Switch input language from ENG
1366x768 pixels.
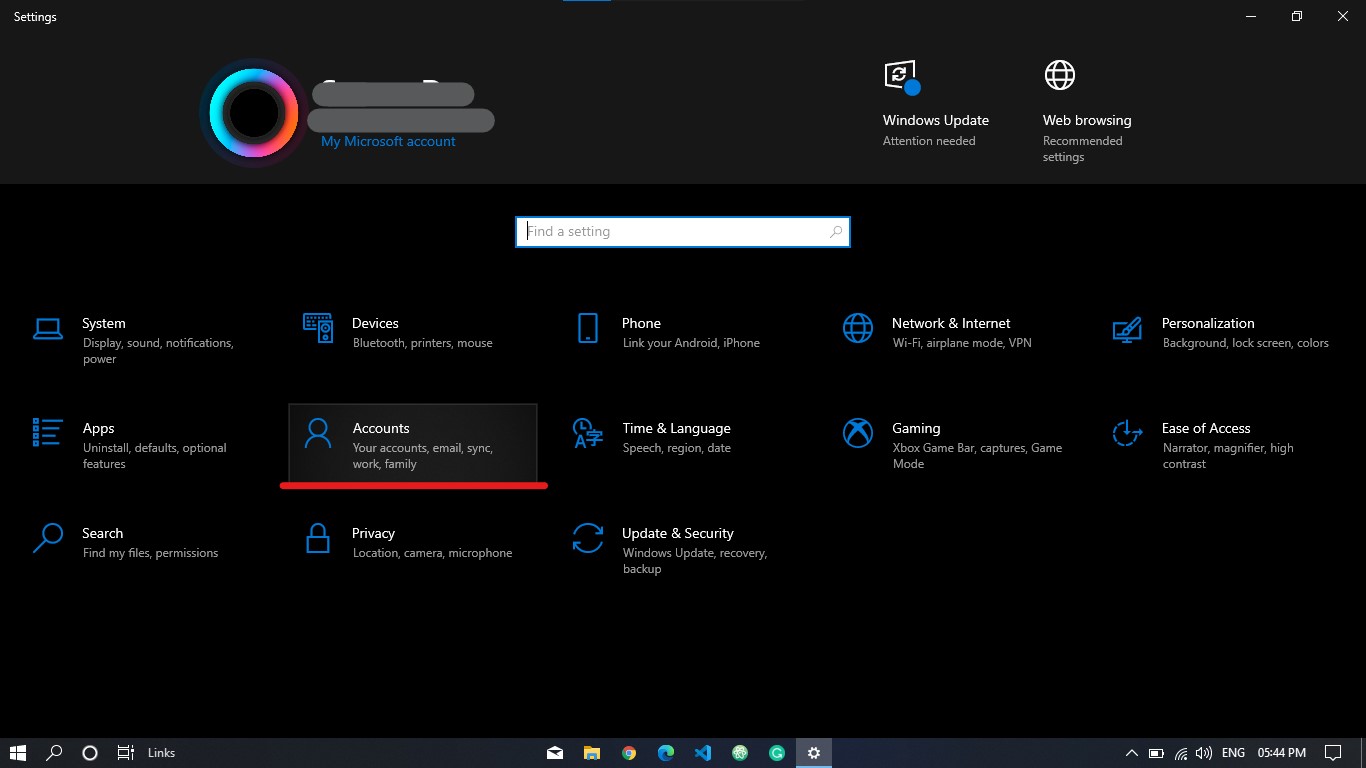pyautogui.click(x=1234, y=753)
